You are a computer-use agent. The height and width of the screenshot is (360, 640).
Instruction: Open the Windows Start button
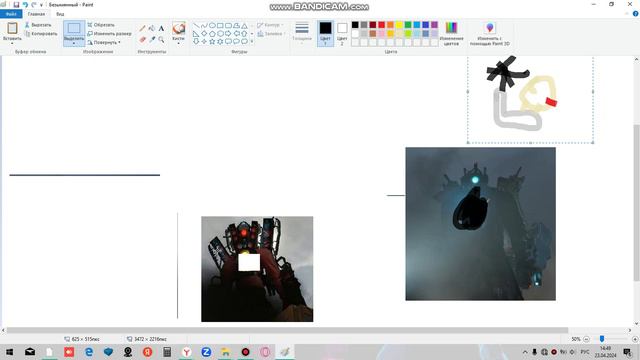9,352
